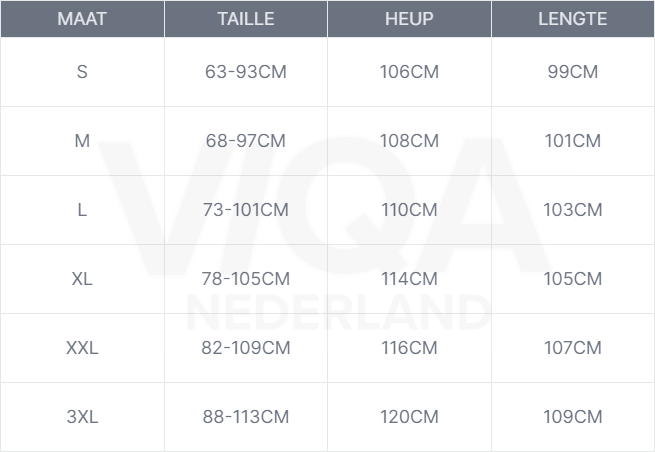The width and height of the screenshot is (655, 452).
Task: Click the 88-113CM waist value
Action: coord(246,417)
